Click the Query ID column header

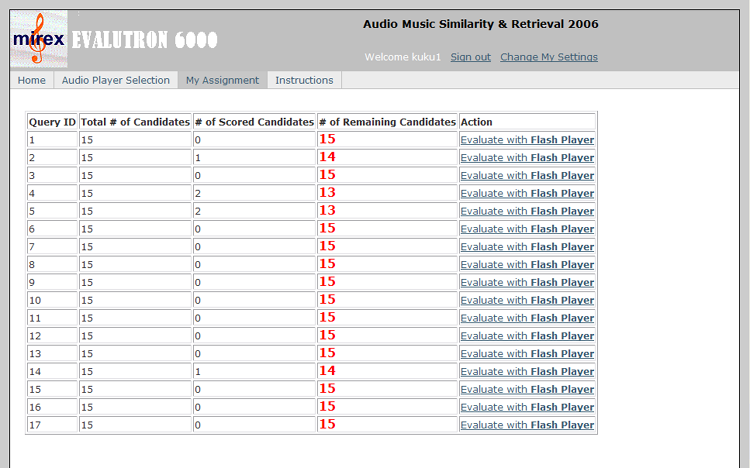pyautogui.click(x=52, y=122)
